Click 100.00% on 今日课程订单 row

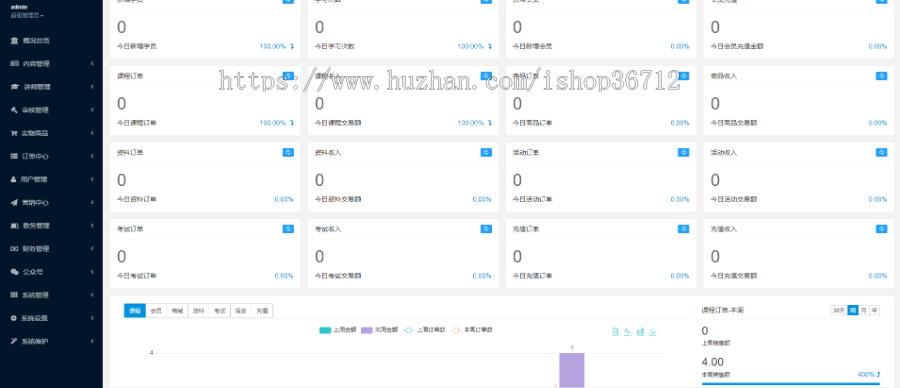[x=273, y=123]
